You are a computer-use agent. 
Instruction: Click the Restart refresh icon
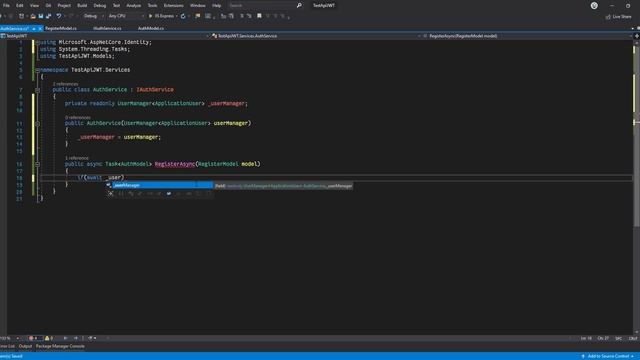(x=183, y=16)
